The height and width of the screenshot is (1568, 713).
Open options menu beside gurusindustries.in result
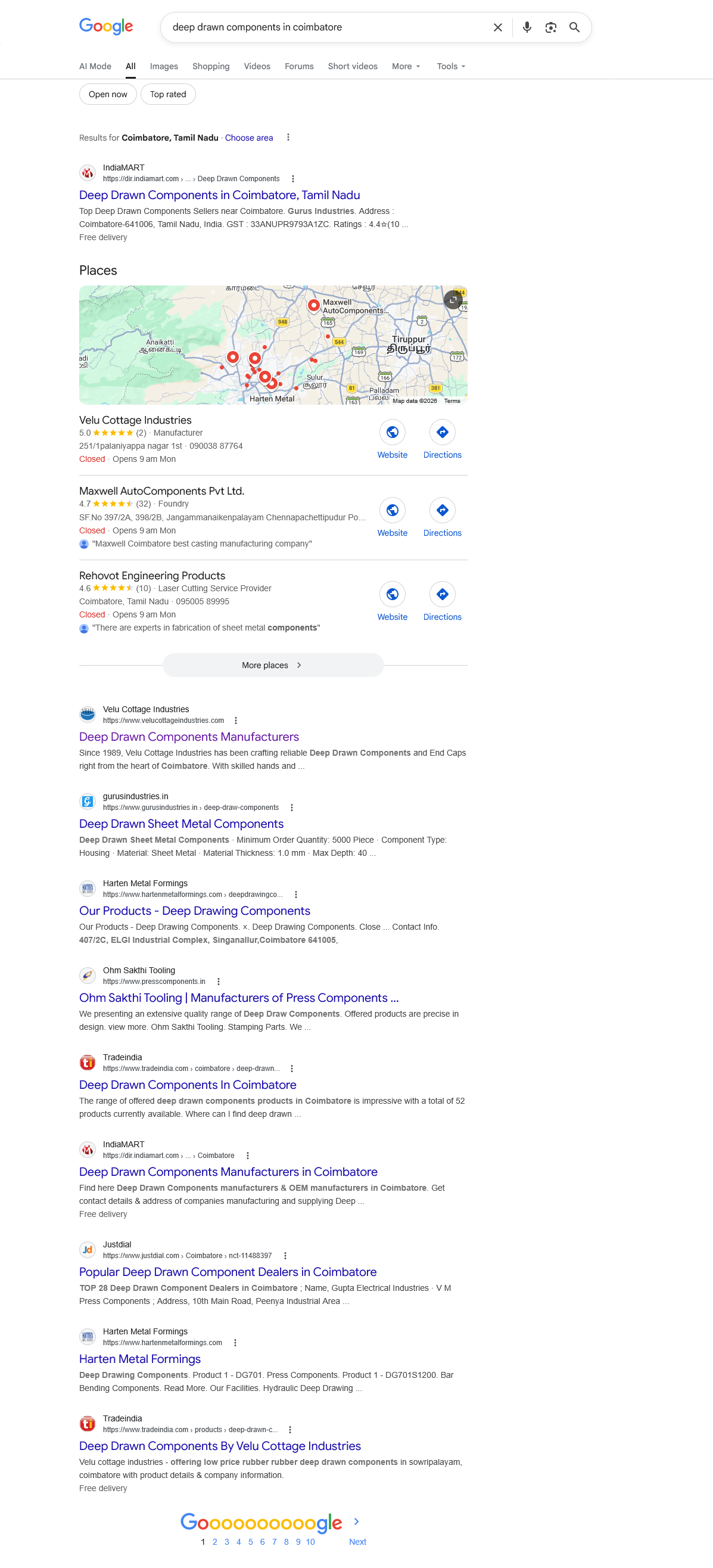[x=292, y=808]
